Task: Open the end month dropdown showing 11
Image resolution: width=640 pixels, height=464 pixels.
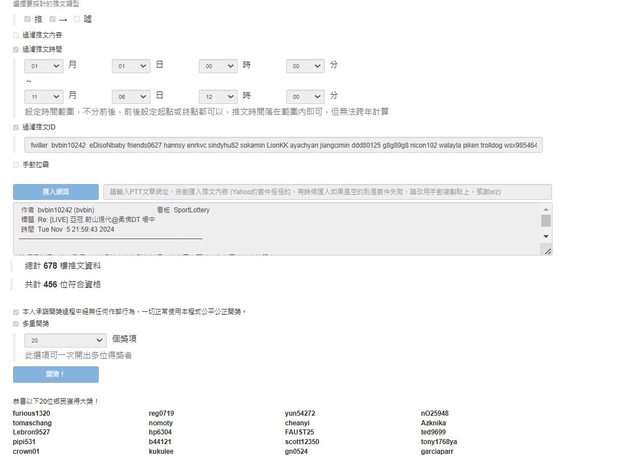Action: [x=43, y=95]
